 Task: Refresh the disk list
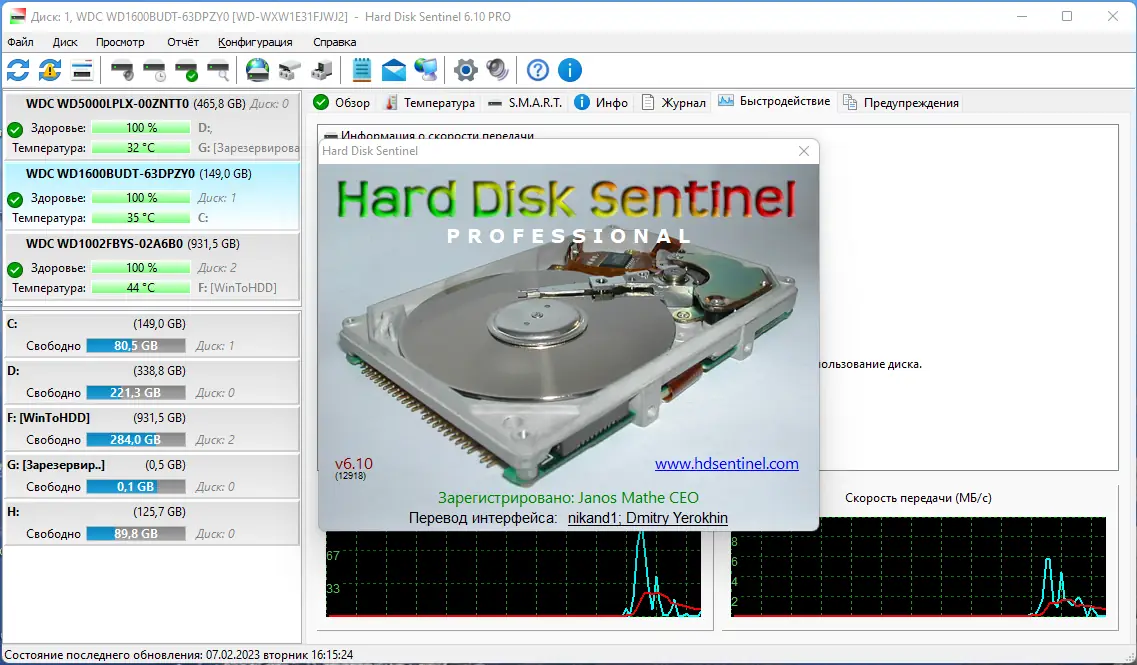[x=16, y=70]
